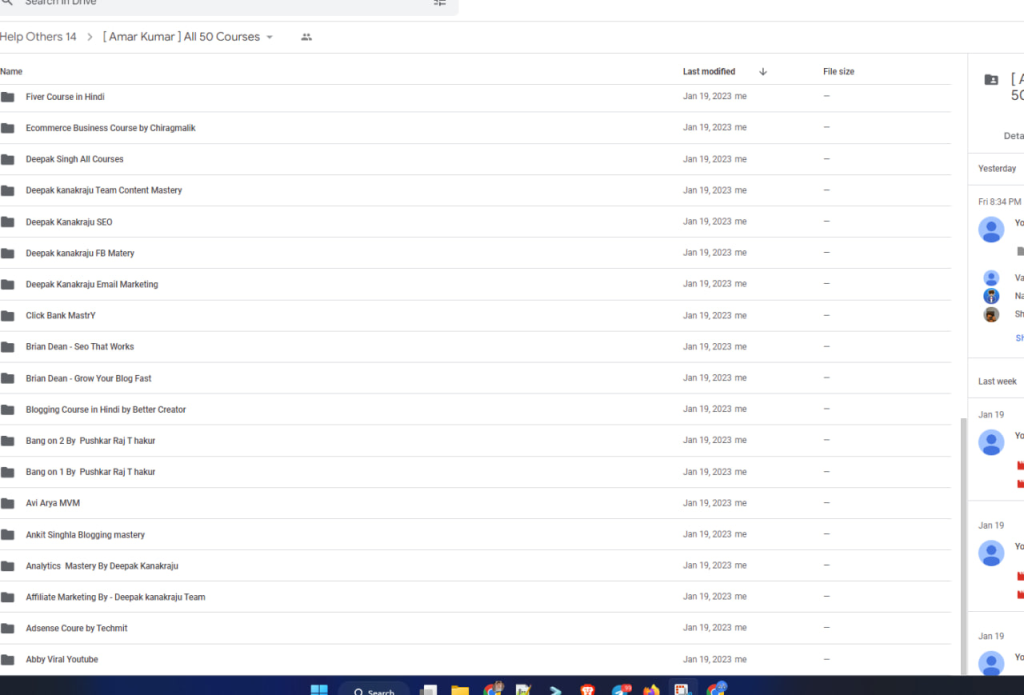Screen dimensions: 1024x695
Task: Click folder icon beside Adsense Coure by Techmit
Action: [x=8, y=628]
